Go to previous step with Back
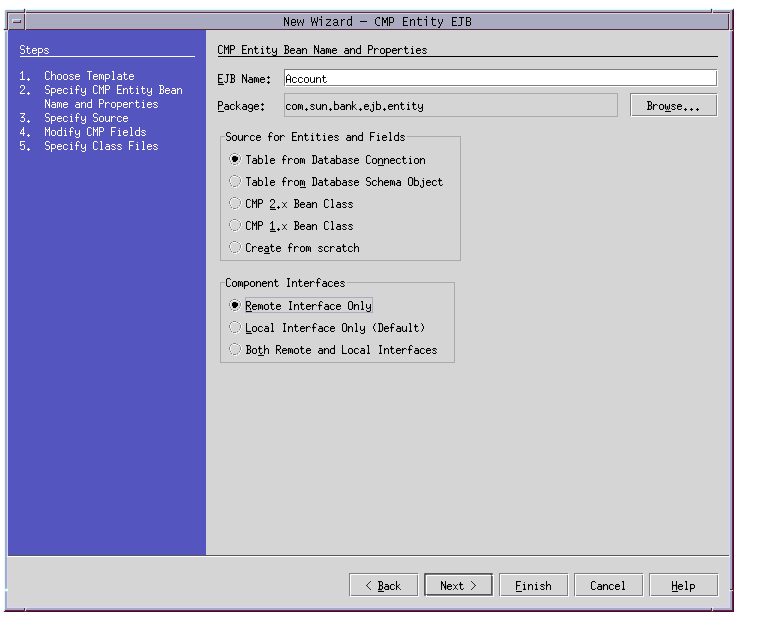Viewport: 784px width, 627px height. pyautogui.click(x=384, y=585)
